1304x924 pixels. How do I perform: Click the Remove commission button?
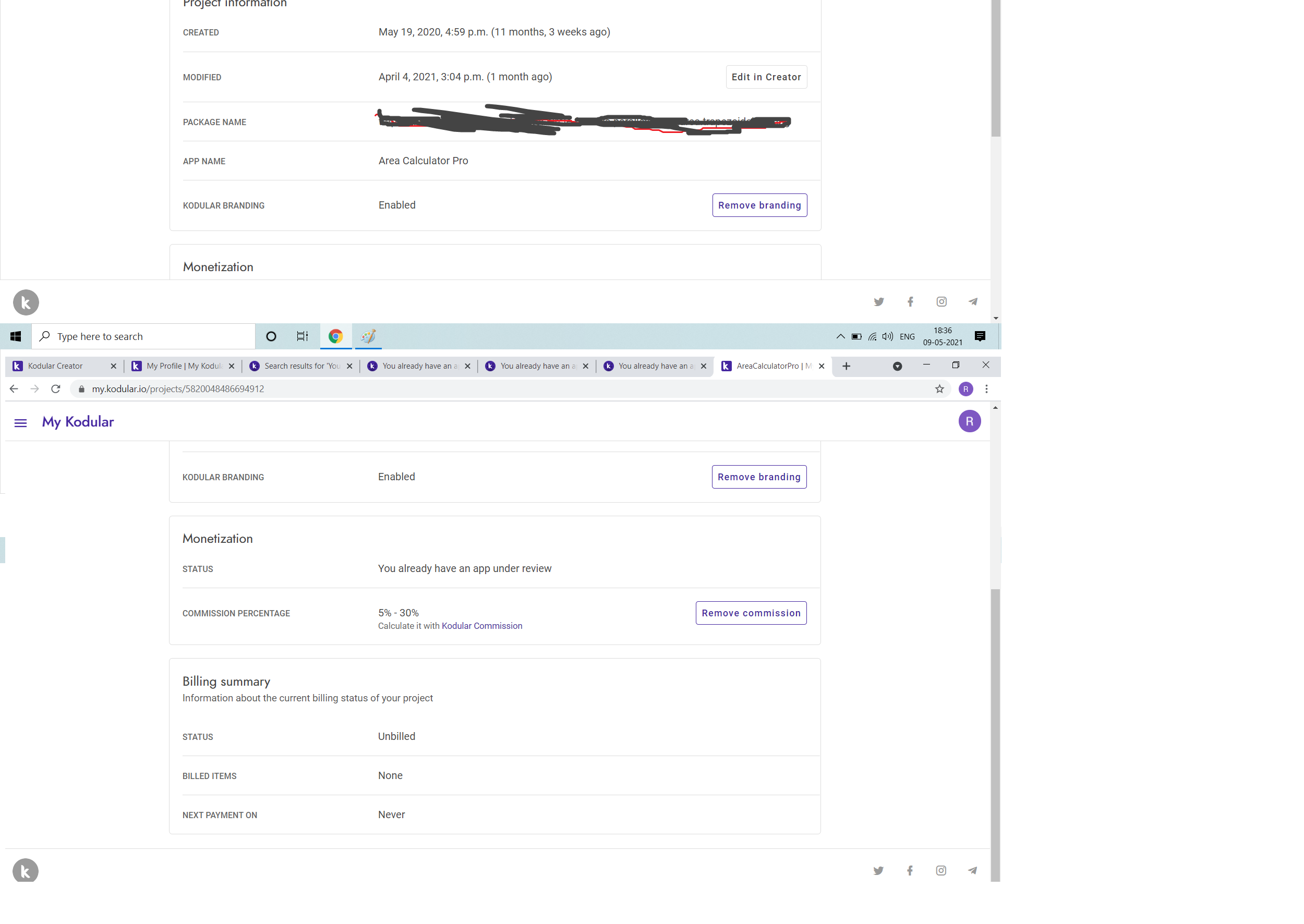pyautogui.click(x=751, y=613)
